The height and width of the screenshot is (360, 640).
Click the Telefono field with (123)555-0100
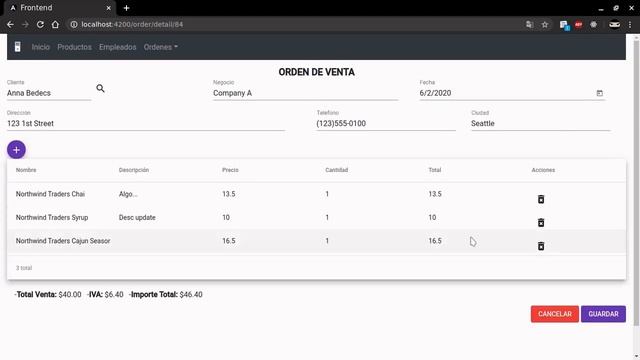386,123
